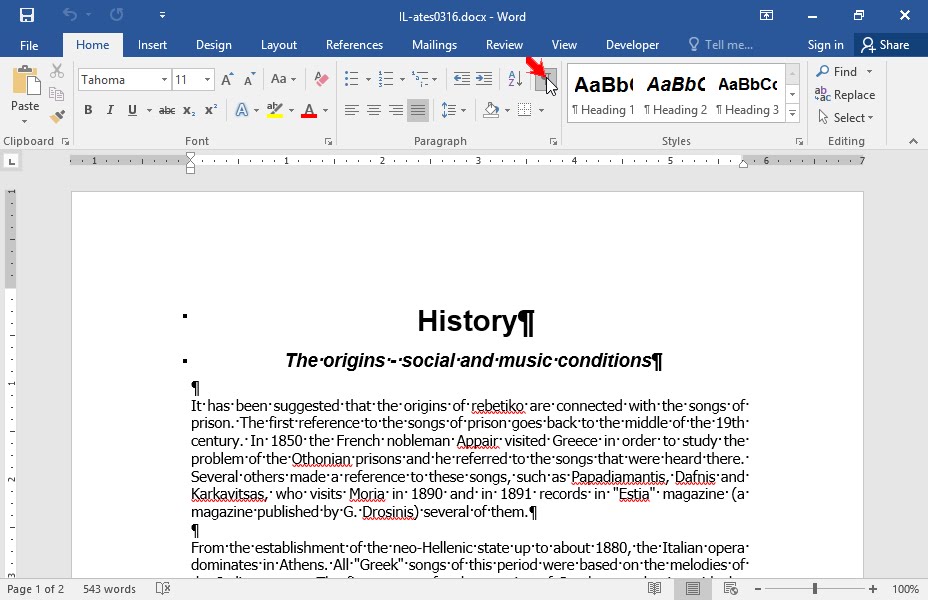Toggle Show/Hide paragraph marks
The height and width of the screenshot is (600, 928).
click(x=546, y=79)
